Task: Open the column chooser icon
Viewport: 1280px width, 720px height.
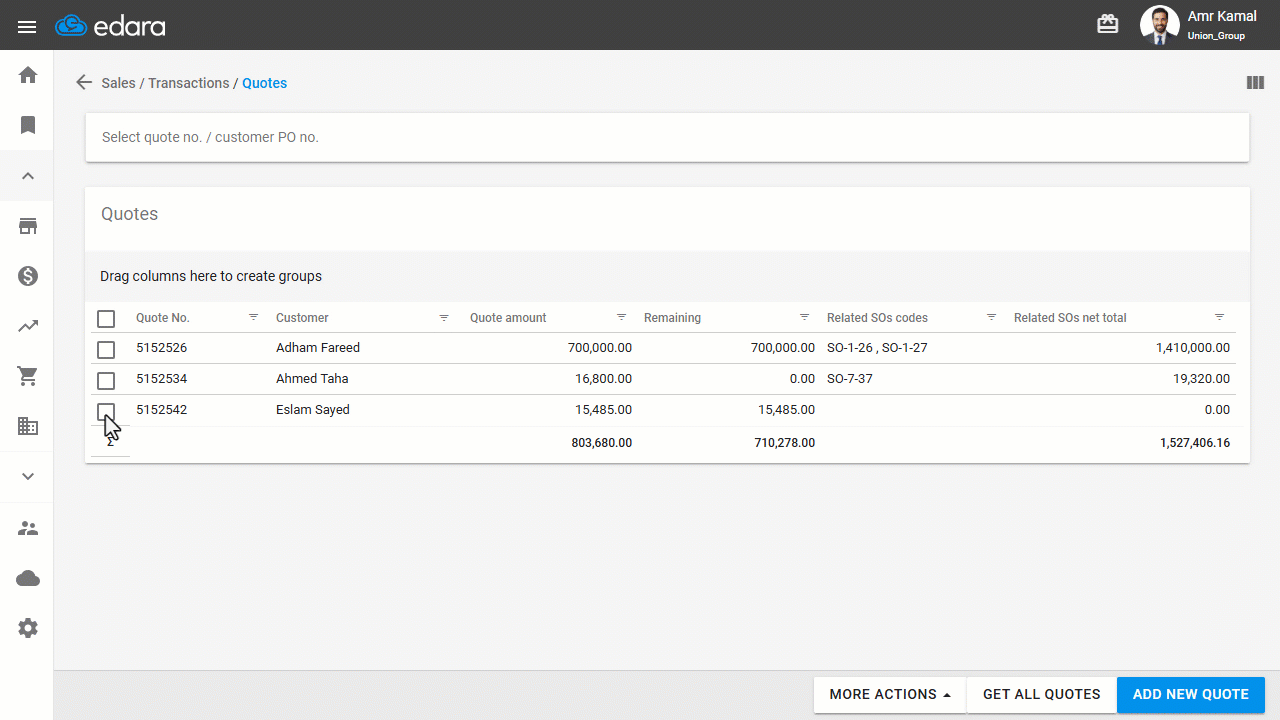Action: point(1255,83)
